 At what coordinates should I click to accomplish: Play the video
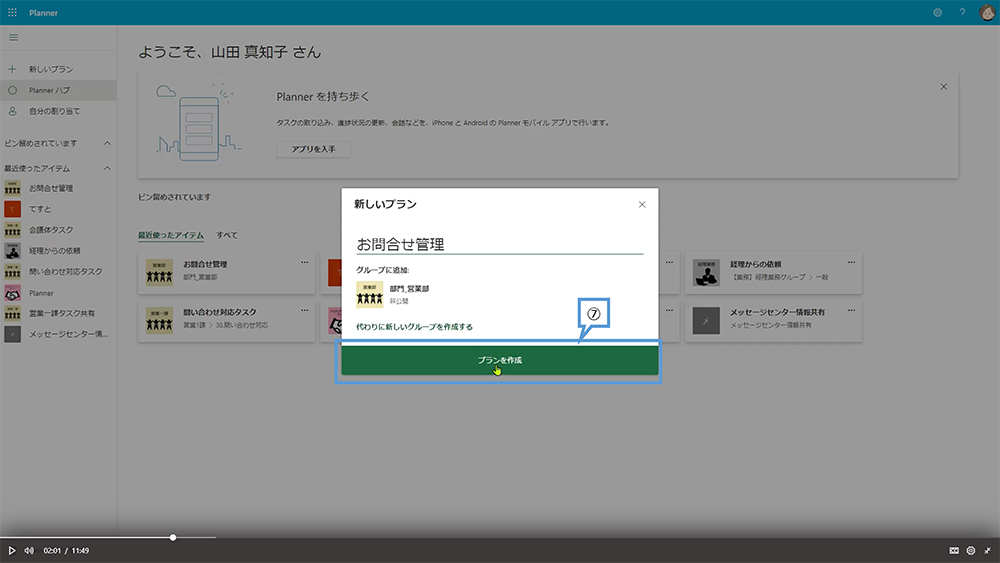tap(11, 550)
